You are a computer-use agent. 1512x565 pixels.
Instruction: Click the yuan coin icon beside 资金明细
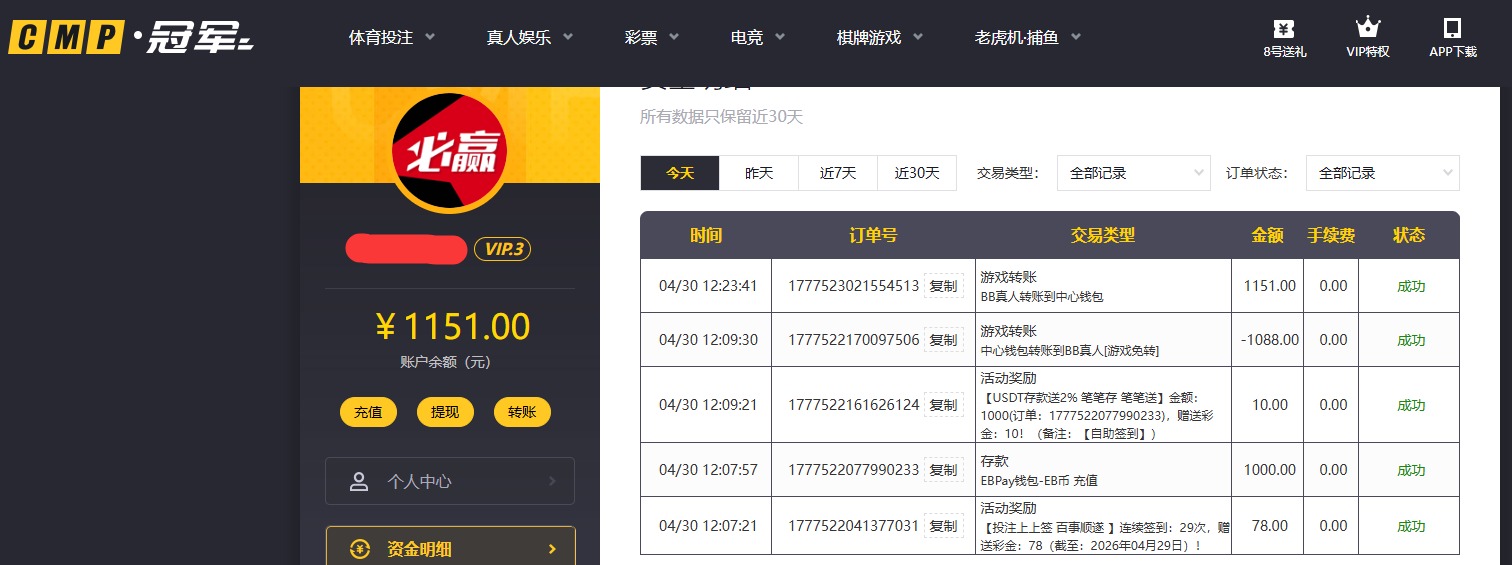pyautogui.click(x=360, y=549)
